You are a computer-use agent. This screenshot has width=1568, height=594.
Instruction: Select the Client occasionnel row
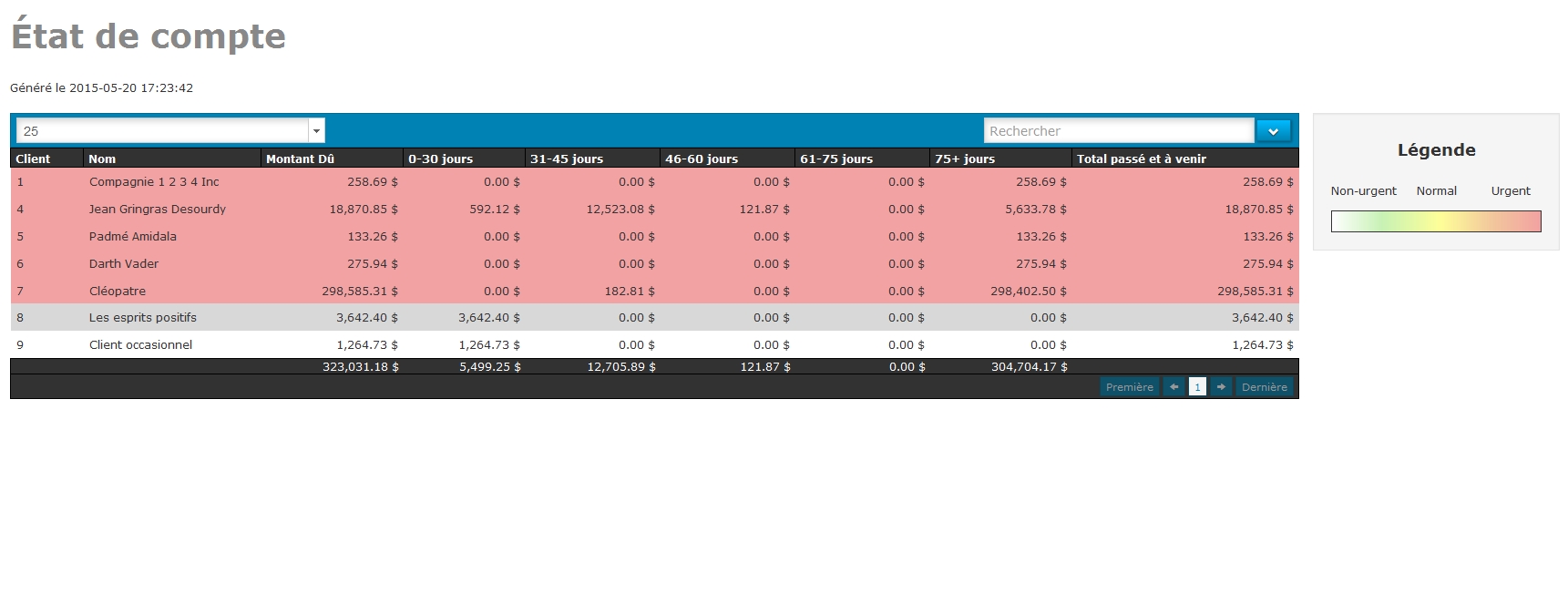pos(140,344)
